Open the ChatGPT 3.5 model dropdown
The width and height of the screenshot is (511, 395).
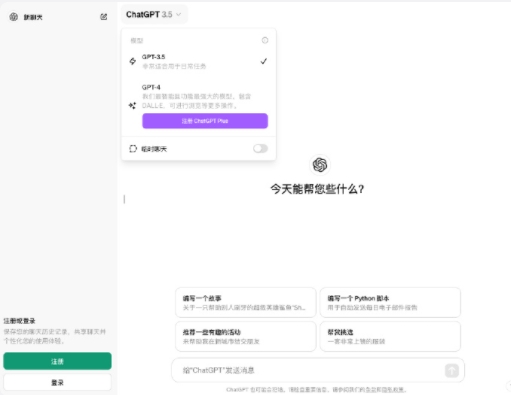(154, 14)
